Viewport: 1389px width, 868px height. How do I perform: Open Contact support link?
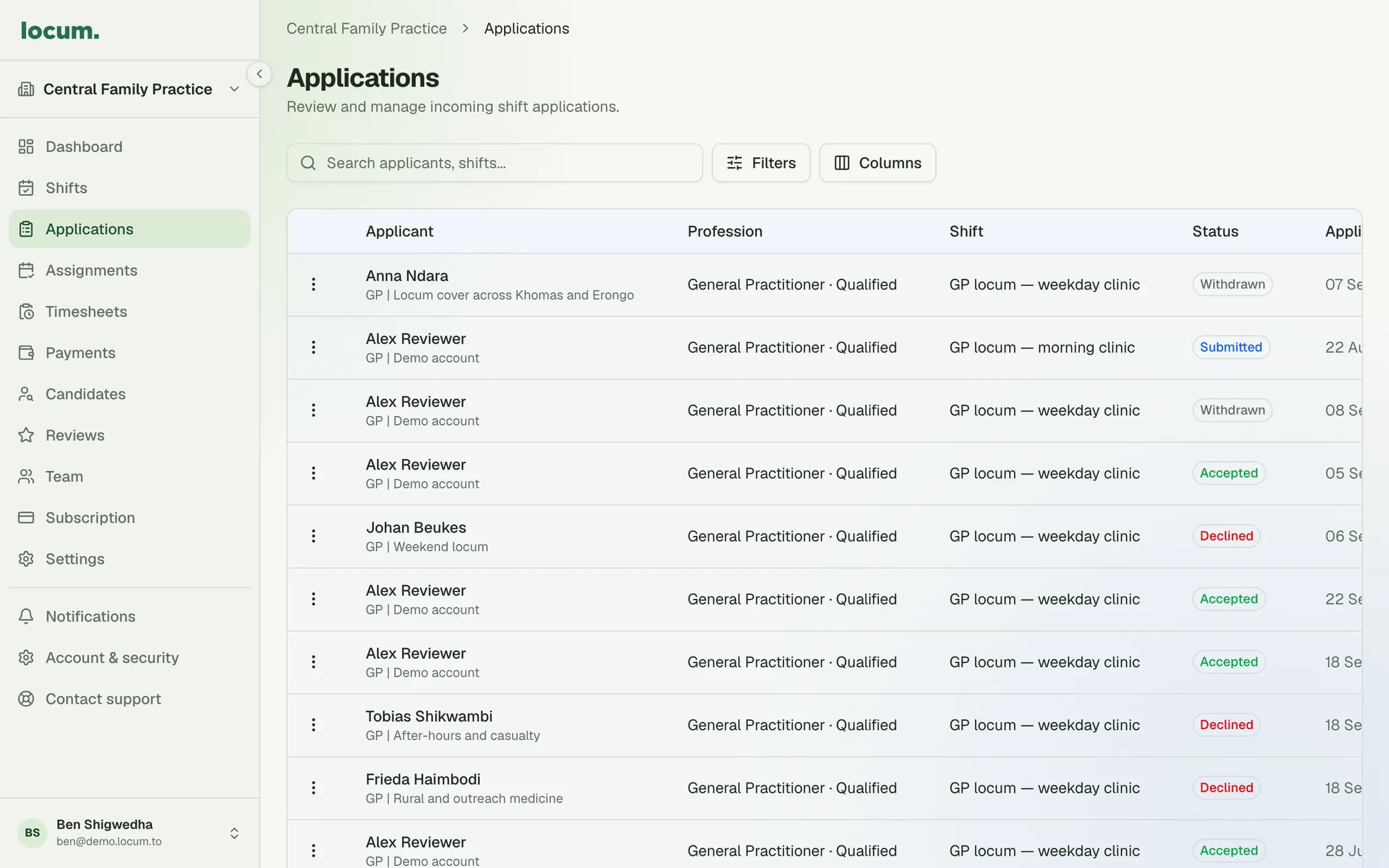(x=130, y=699)
